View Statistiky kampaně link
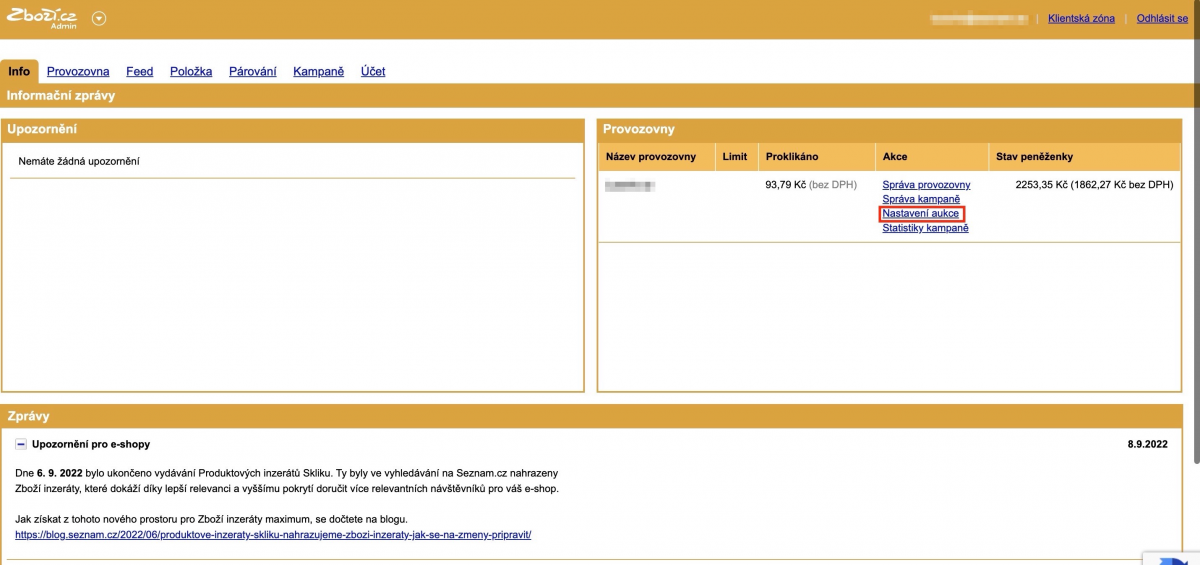1200x565 pixels. tap(925, 228)
